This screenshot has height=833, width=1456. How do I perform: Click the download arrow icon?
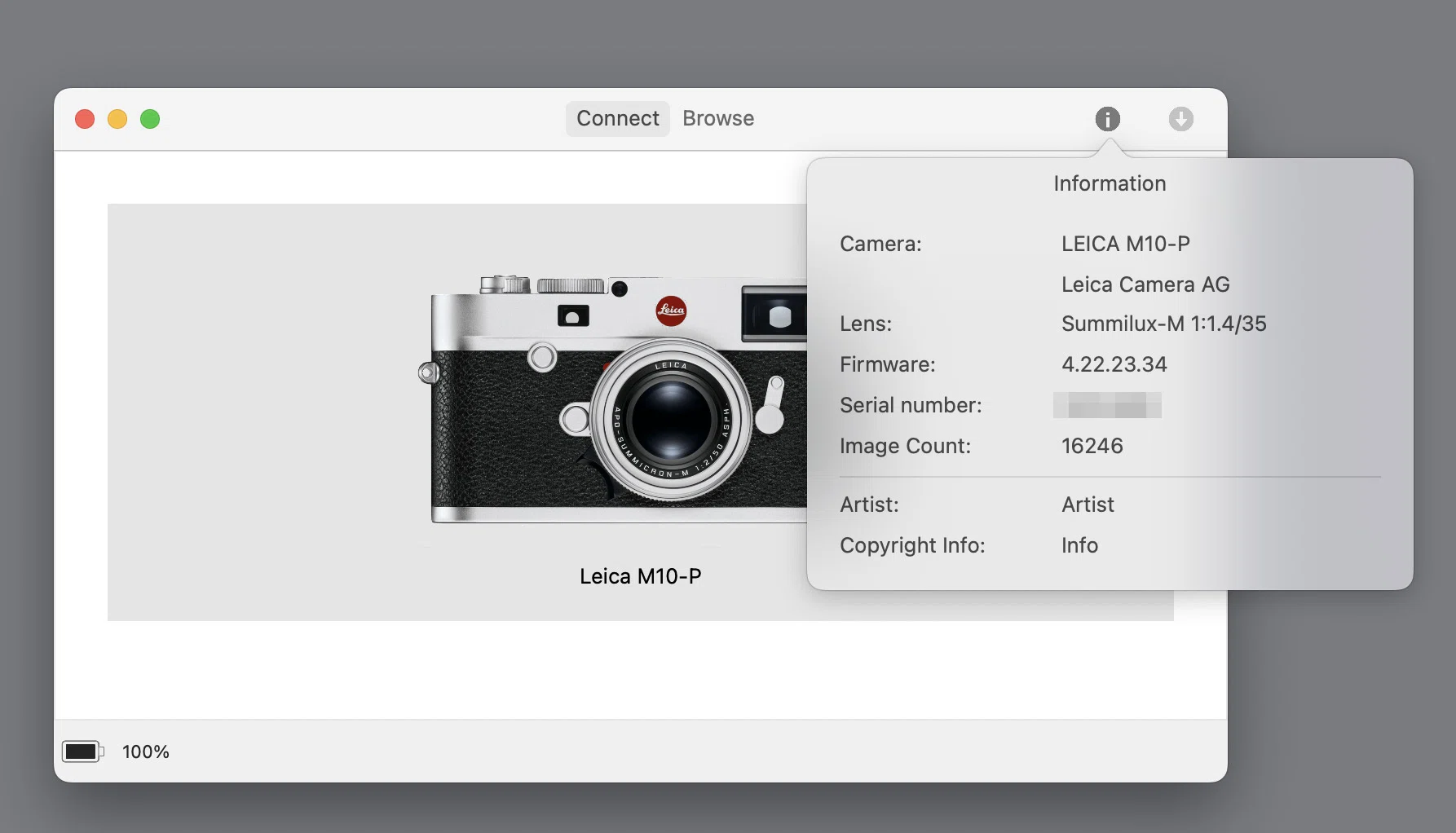(1180, 119)
